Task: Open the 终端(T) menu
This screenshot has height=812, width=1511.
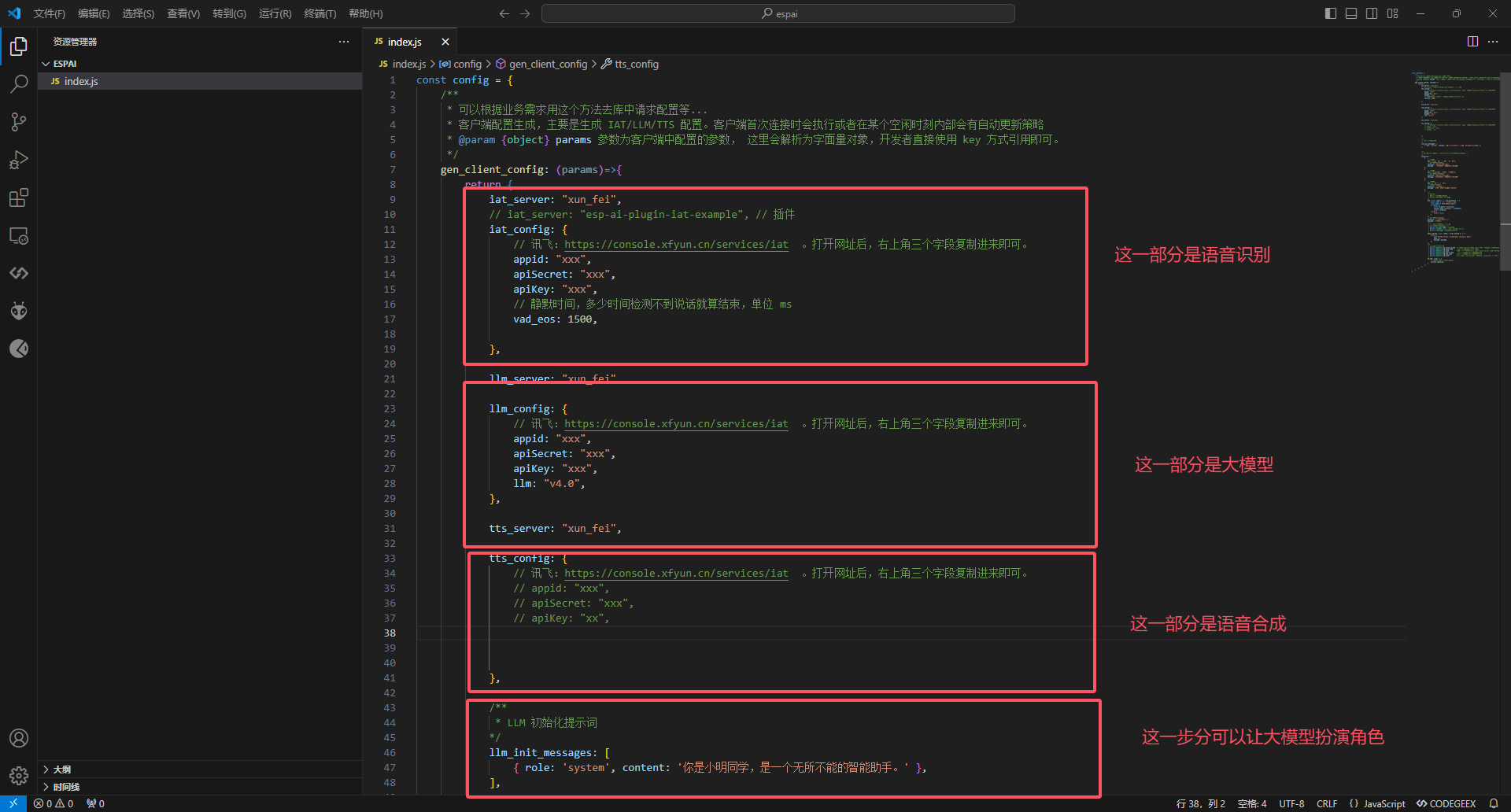Action: [320, 13]
